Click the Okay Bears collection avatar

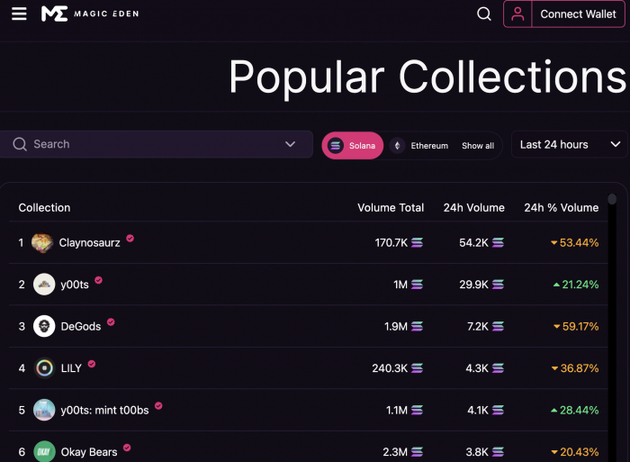[x=44, y=451]
